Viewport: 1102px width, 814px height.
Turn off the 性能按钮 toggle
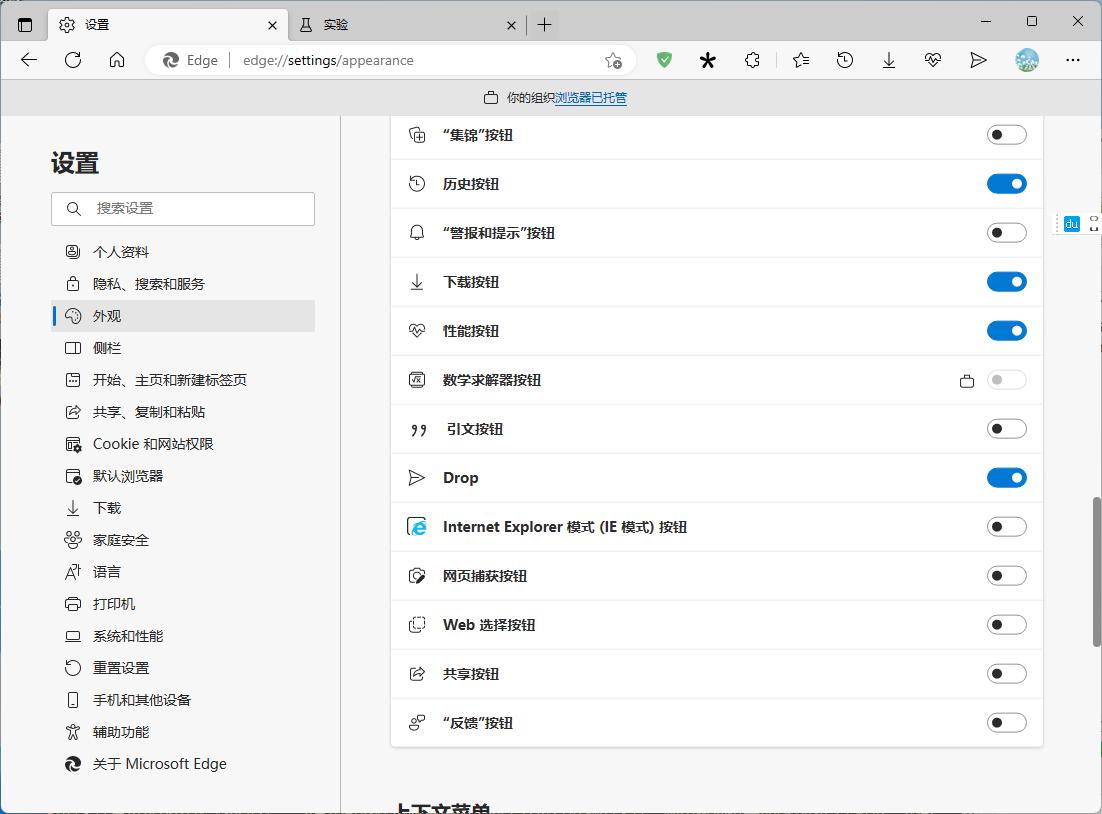pyautogui.click(x=1006, y=330)
